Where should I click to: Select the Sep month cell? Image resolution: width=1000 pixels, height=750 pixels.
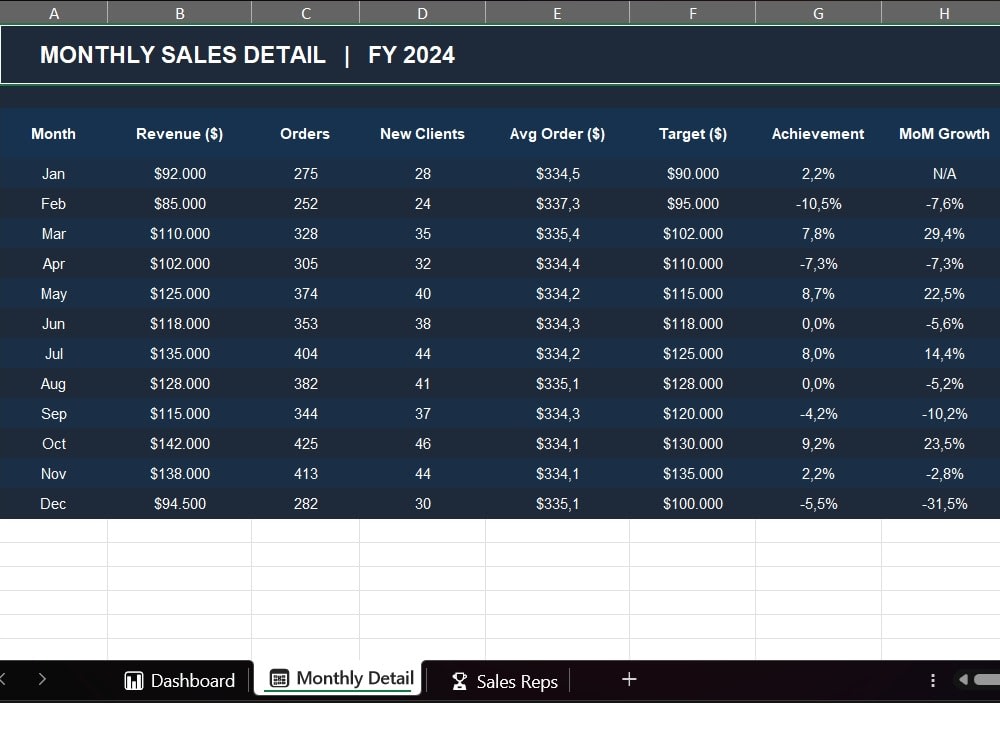[x=54, y=413]
